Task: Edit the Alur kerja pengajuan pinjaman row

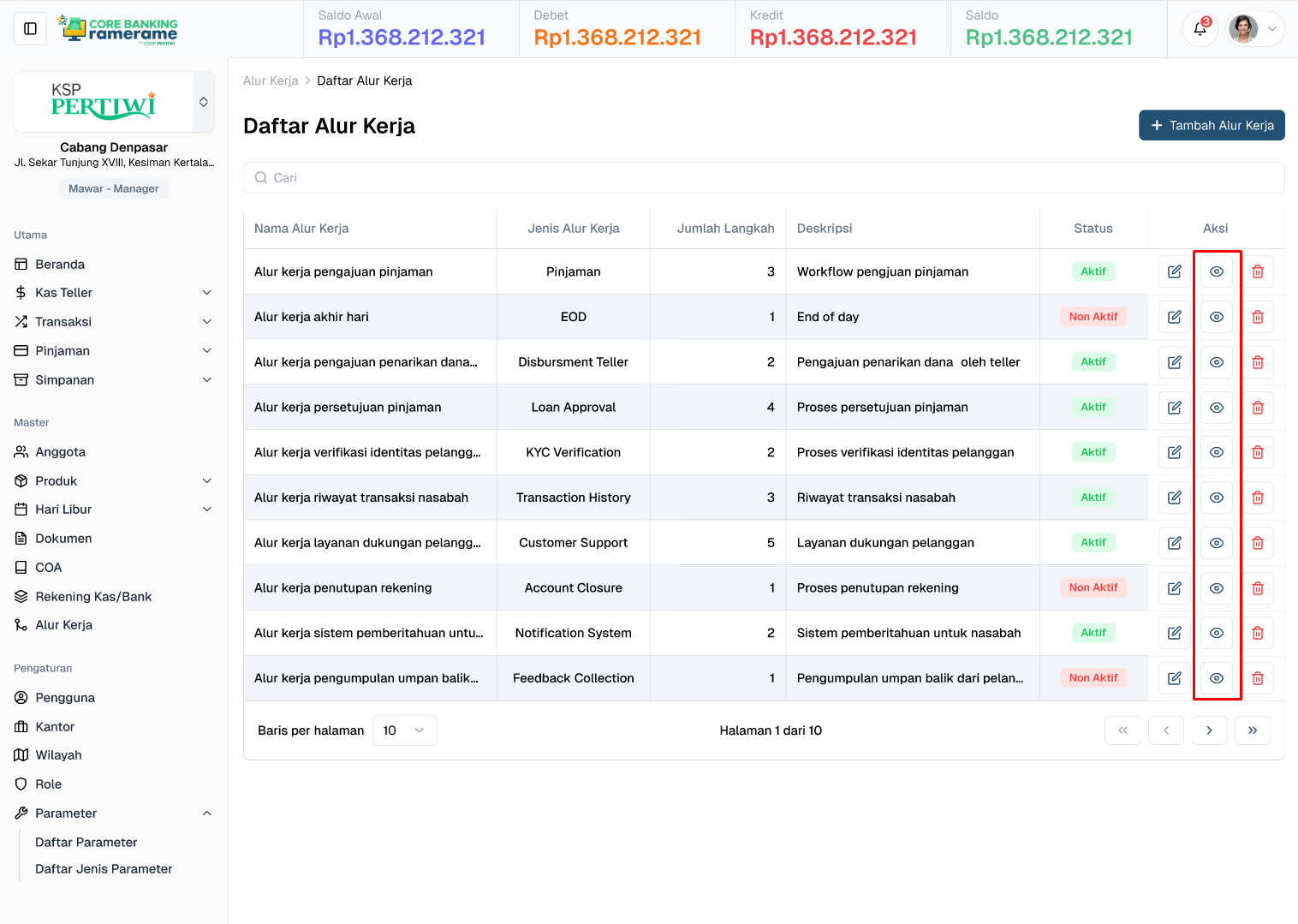Action: [x=1174, y=271]
